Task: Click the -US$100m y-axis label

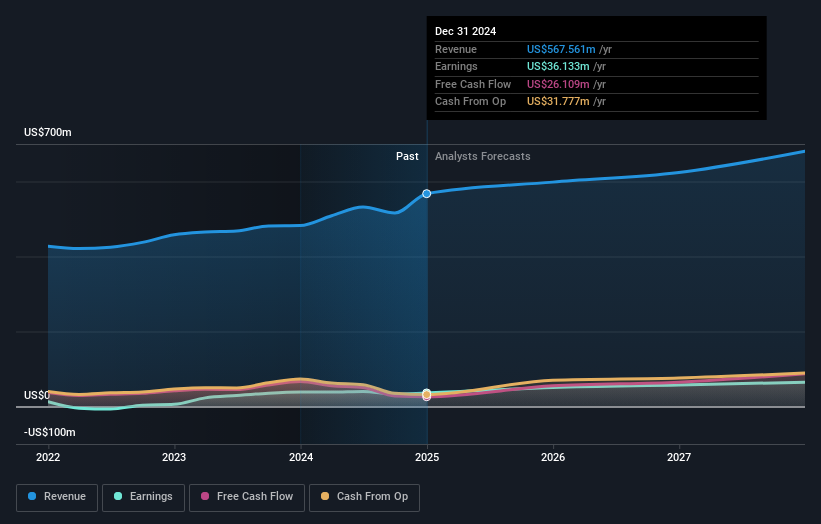Action: coord(50,432)
